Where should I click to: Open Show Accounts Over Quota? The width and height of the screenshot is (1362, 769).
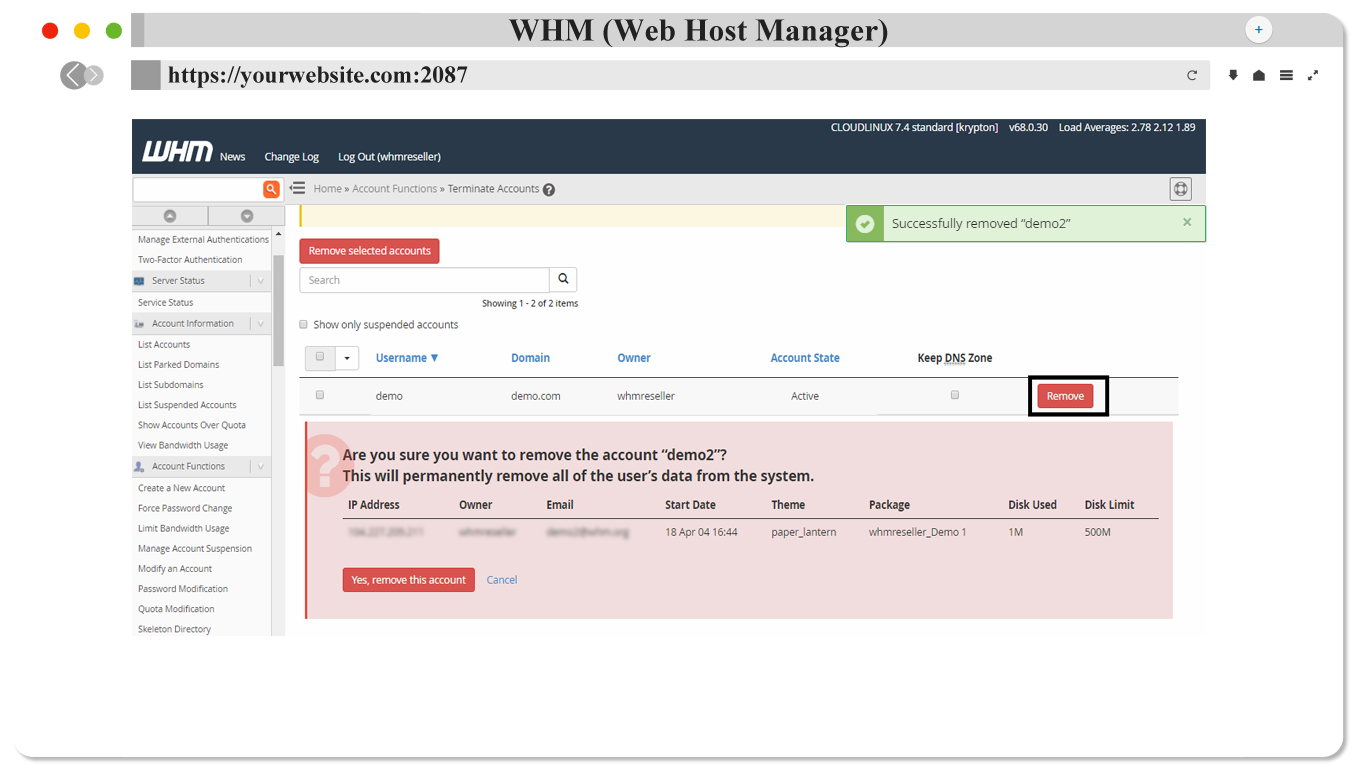[192, 425]
